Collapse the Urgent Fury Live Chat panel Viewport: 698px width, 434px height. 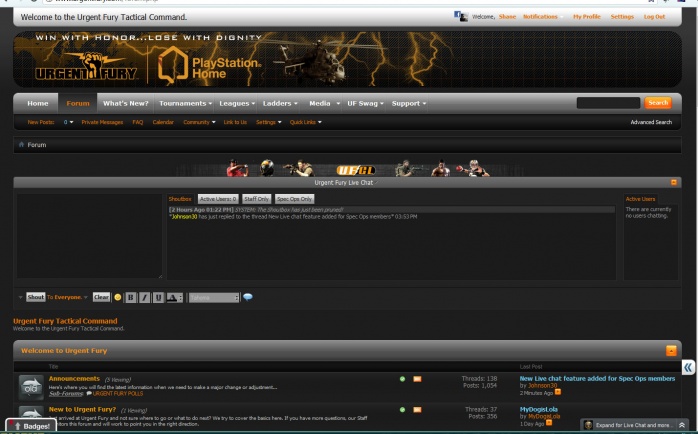(x=673, y=182)
